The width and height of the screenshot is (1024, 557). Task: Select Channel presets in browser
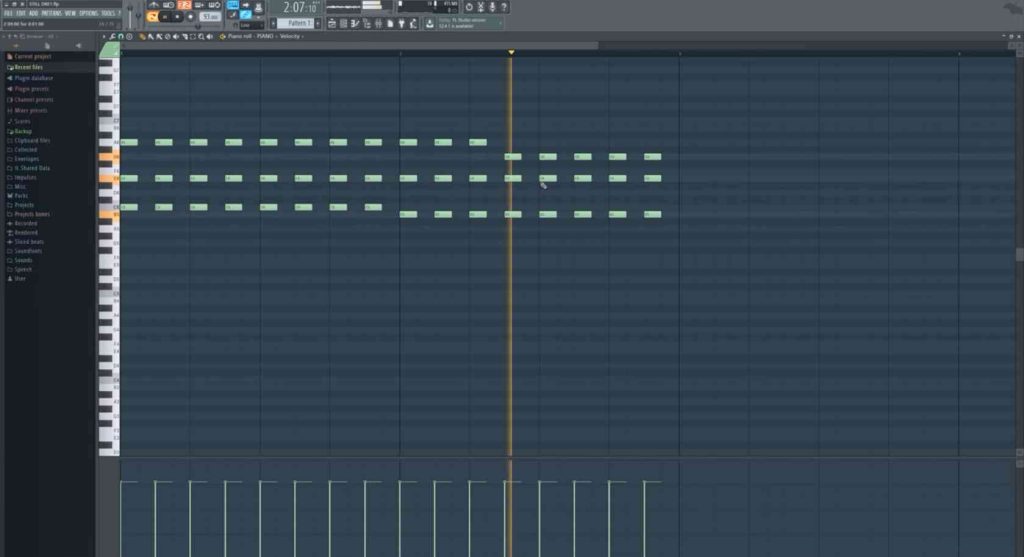coord(33,99)
